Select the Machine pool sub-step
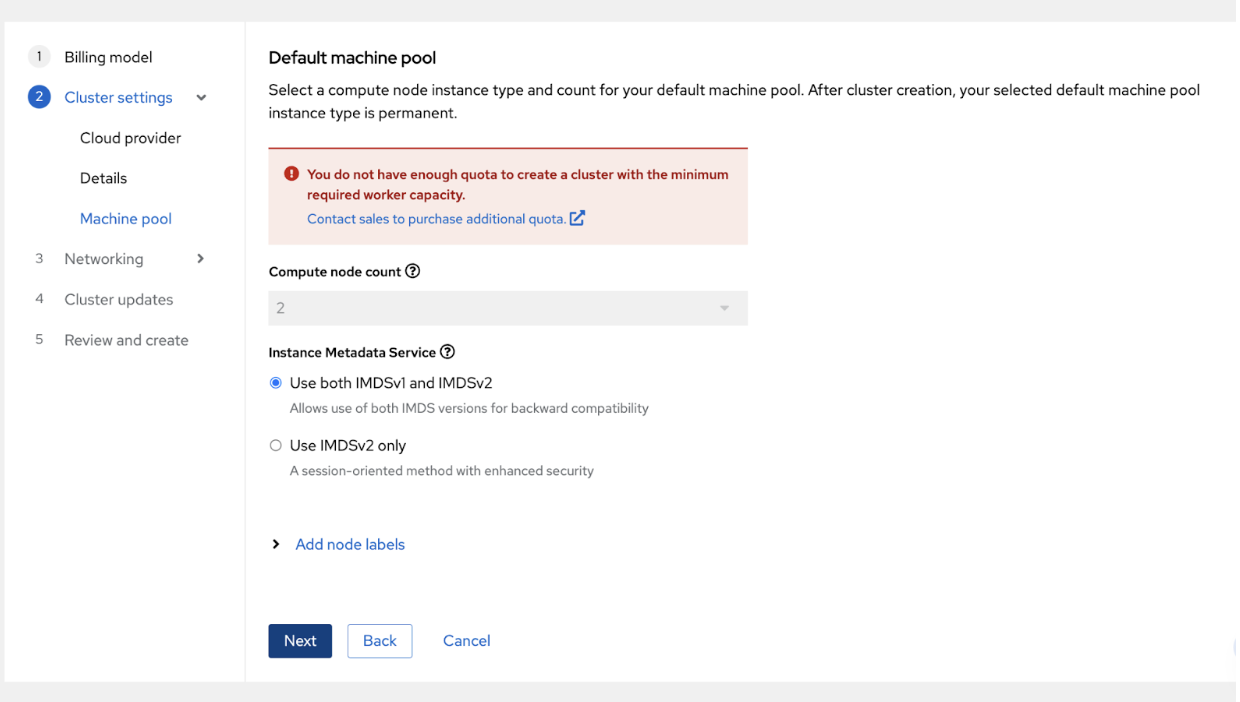The height and width of the screenshot is (702, 1240). (x=125, y=219)
